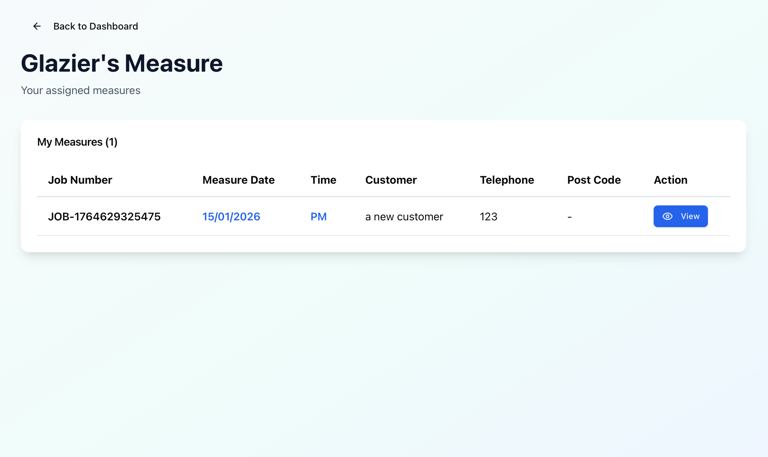This screenshot has width=768, height=457.
Task: Click the Measure Date column header
Action: point(238,180)
